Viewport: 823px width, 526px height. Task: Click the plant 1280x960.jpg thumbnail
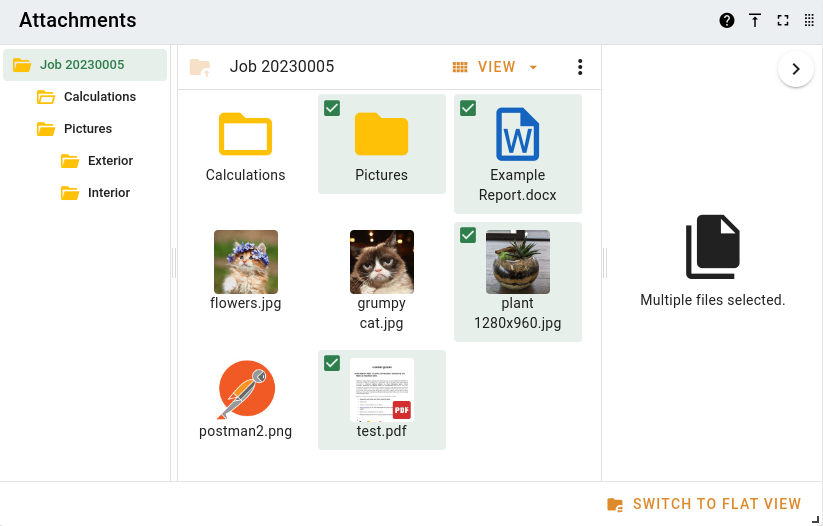(x=518, y=261)
